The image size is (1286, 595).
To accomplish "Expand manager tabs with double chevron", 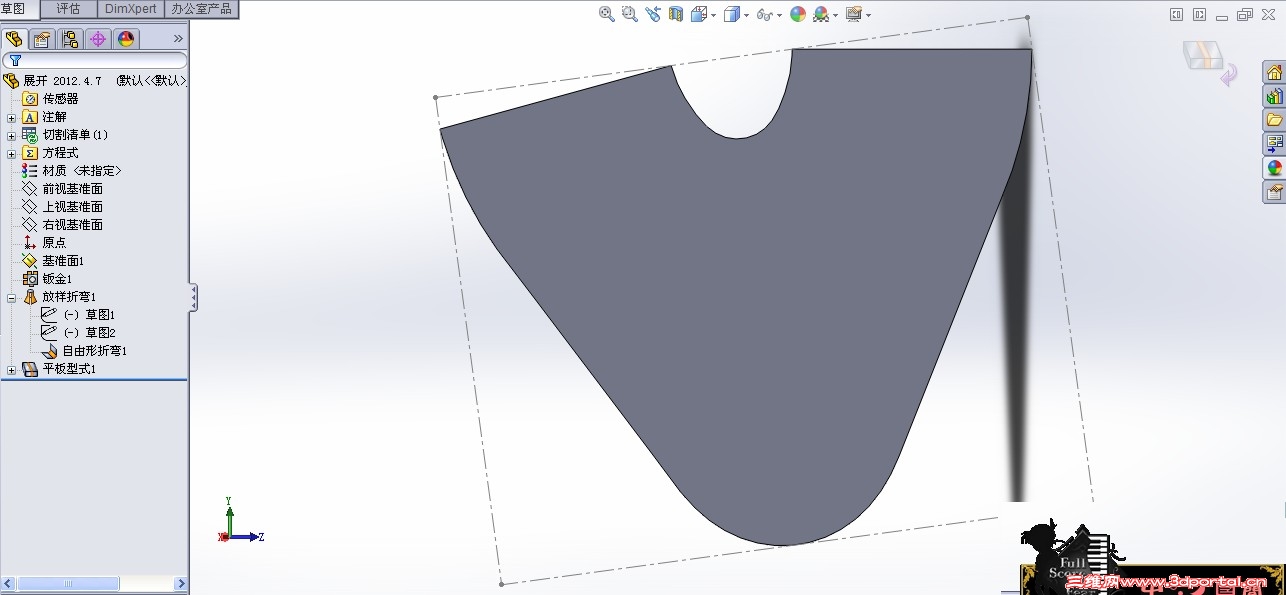I will 178,39.
